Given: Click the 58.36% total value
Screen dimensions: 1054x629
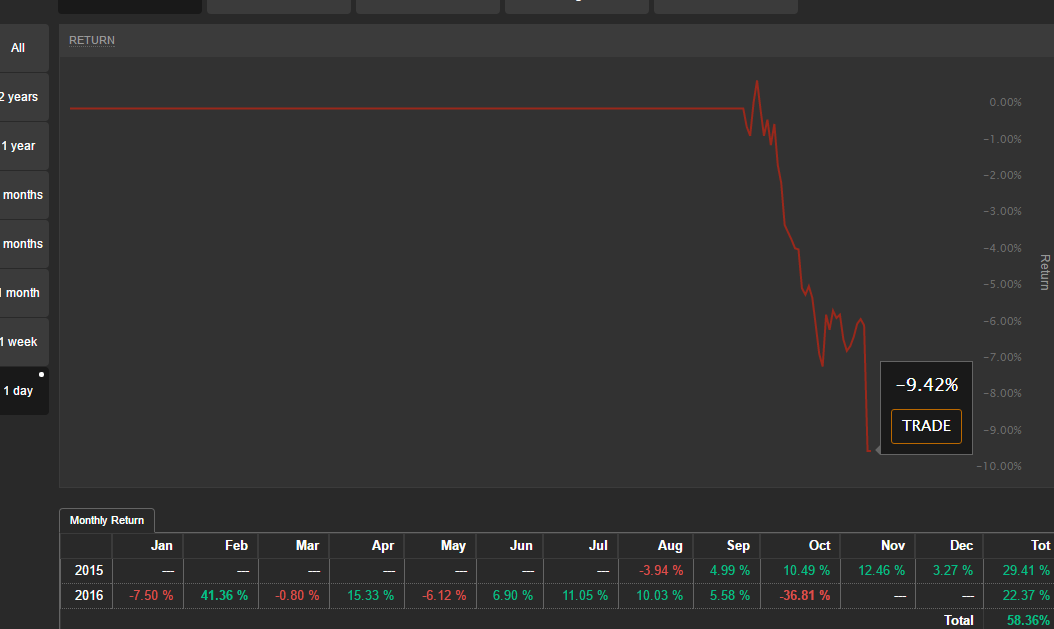Looking at the screenshot, I should [x=1028, y=620].
